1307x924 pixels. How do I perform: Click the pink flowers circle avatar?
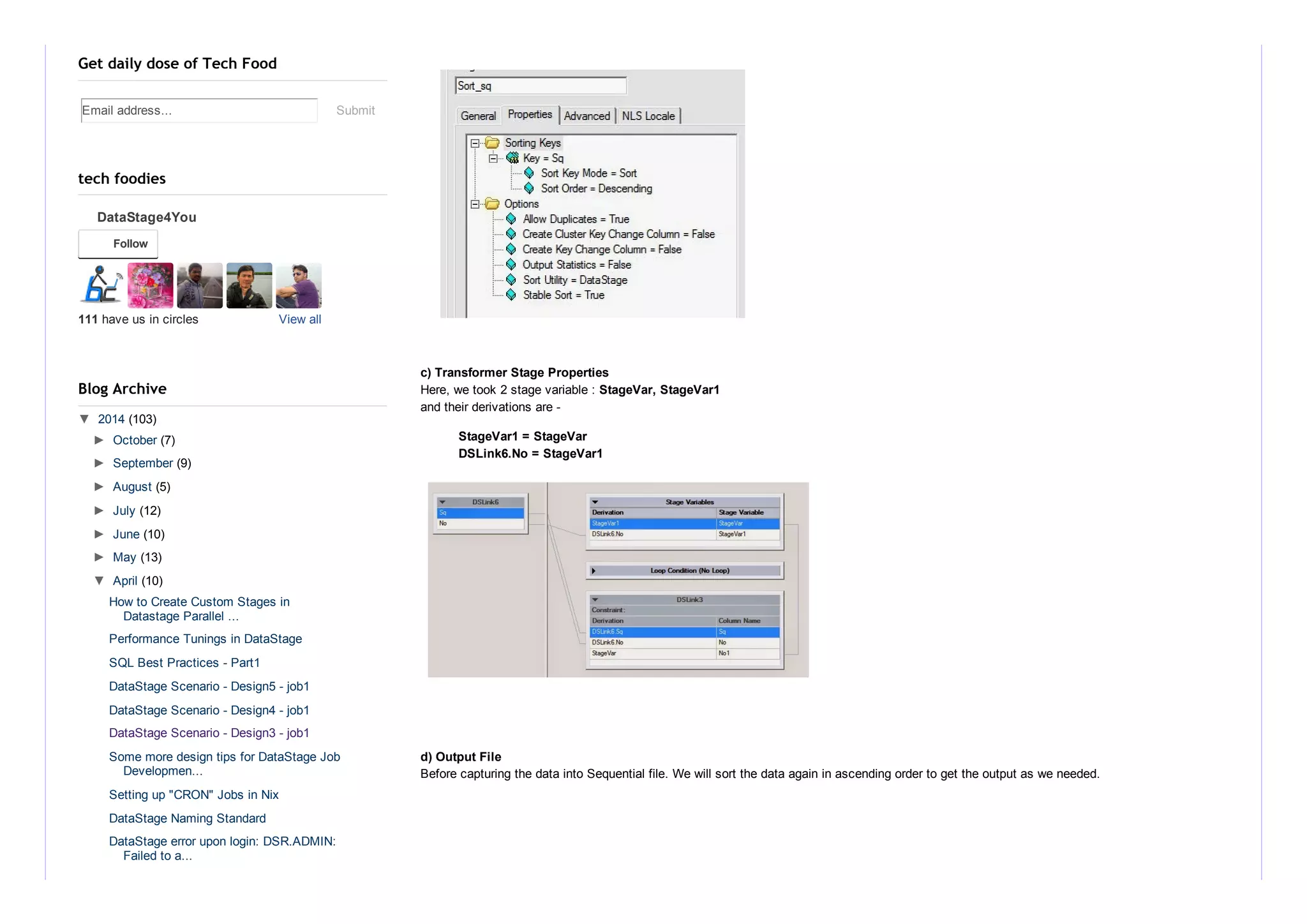click(150, 285)
